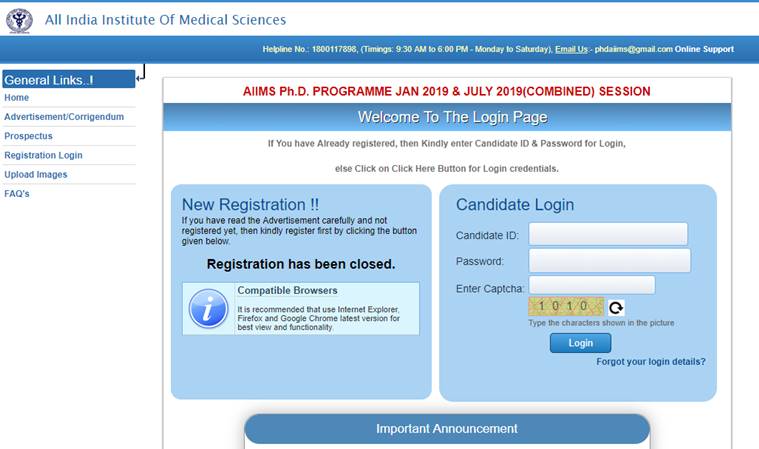
Task: Open Forgot your login details link
Action: click(x=651, y=361)
